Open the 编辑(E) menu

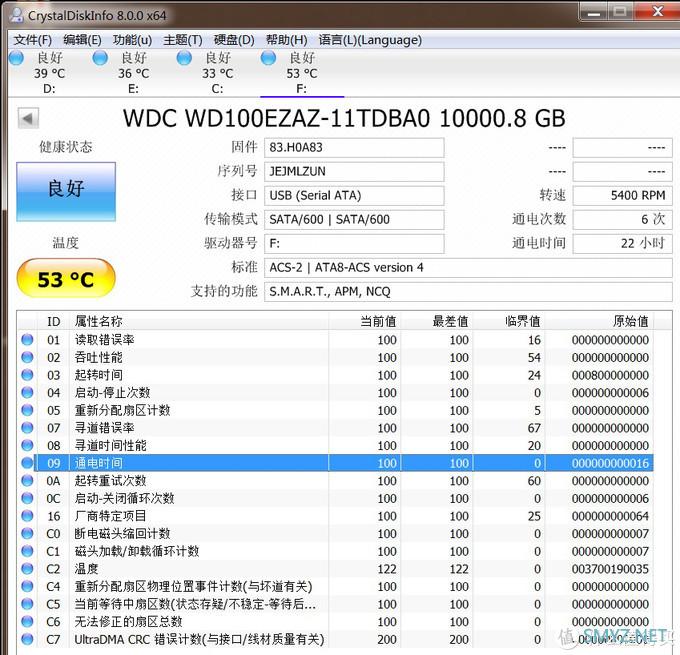(82, 40)
